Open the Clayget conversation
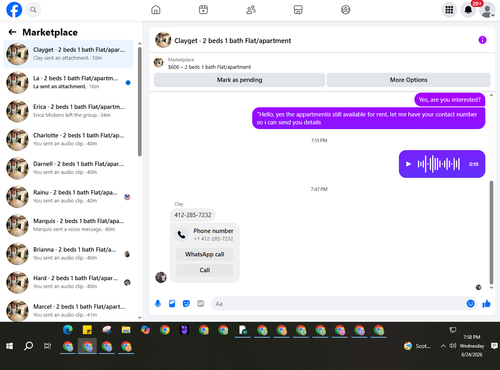 point(68,54)
